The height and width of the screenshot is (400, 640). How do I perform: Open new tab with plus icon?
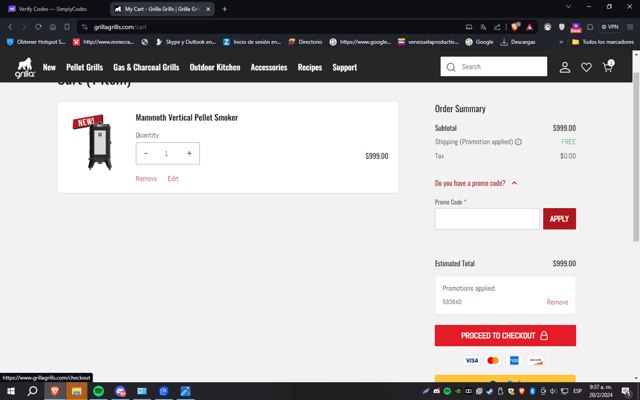224,9
